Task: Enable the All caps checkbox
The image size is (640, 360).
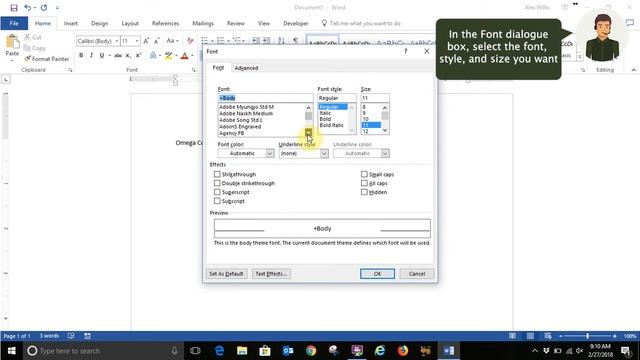Action: pos(364,183)
